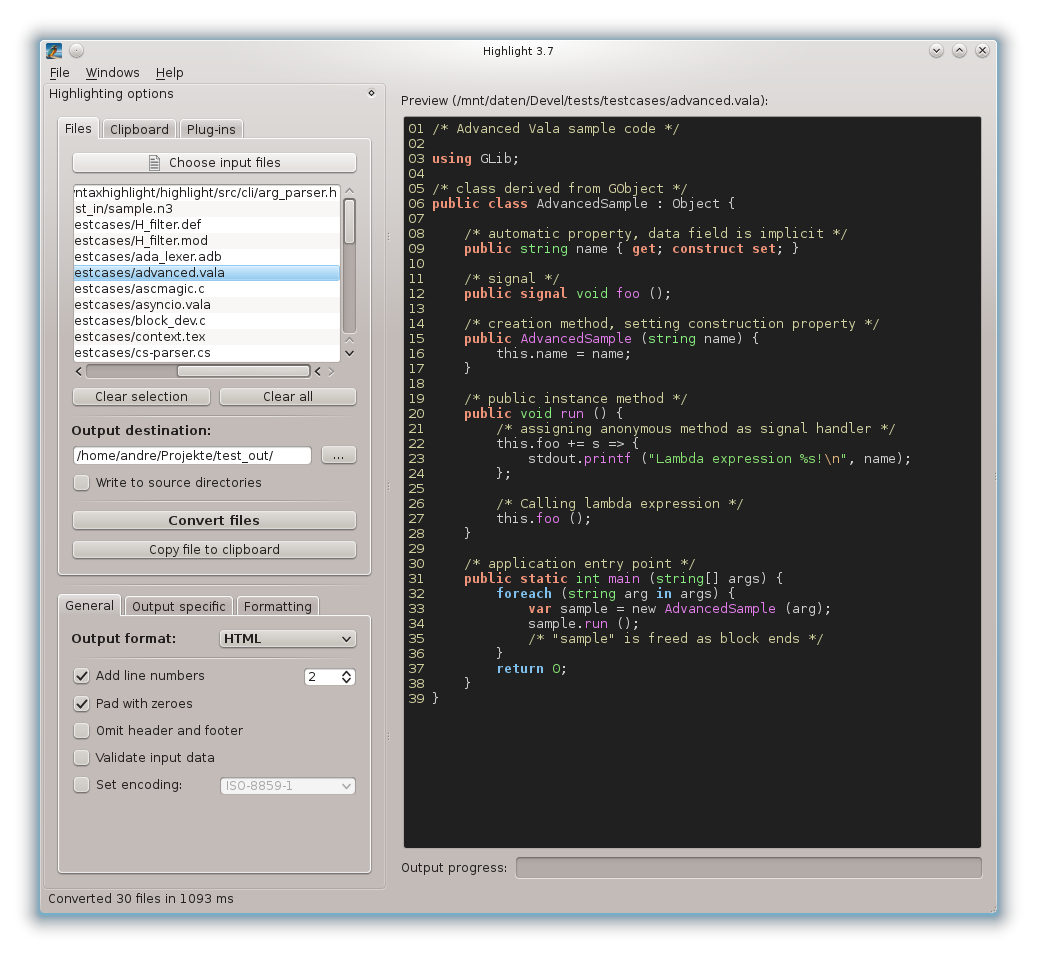
Task: Click the file list scroll-down arrow at bottom
Action: click(x=350, y=354)
